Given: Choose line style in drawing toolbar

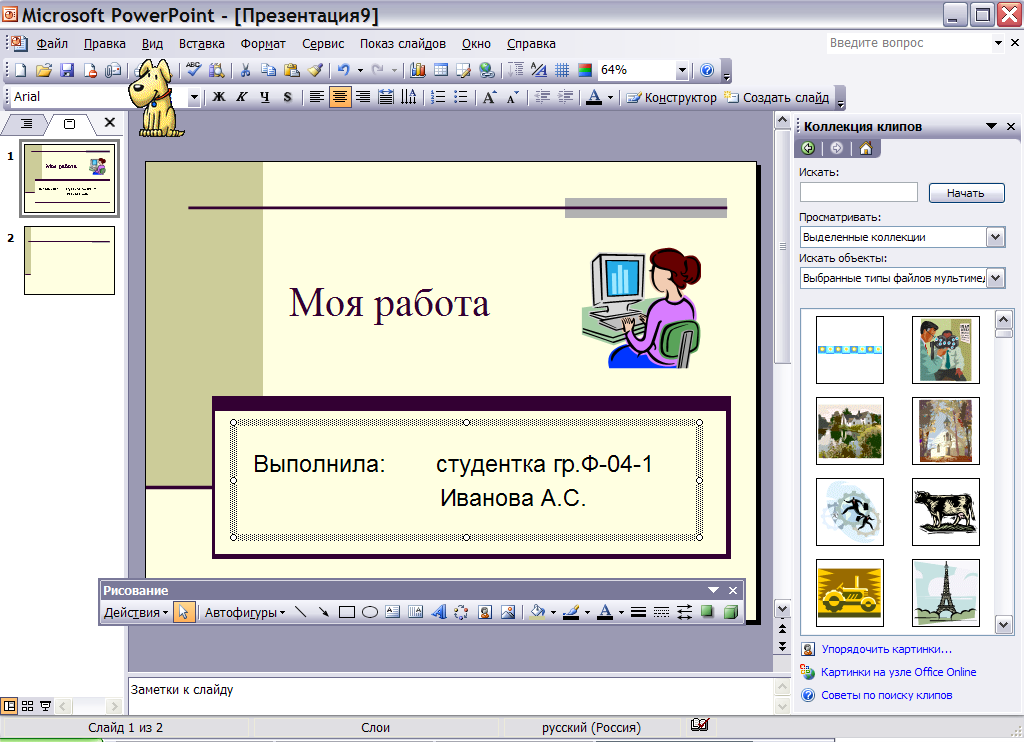Looking at the screenshot, I should tap(638, 612).
